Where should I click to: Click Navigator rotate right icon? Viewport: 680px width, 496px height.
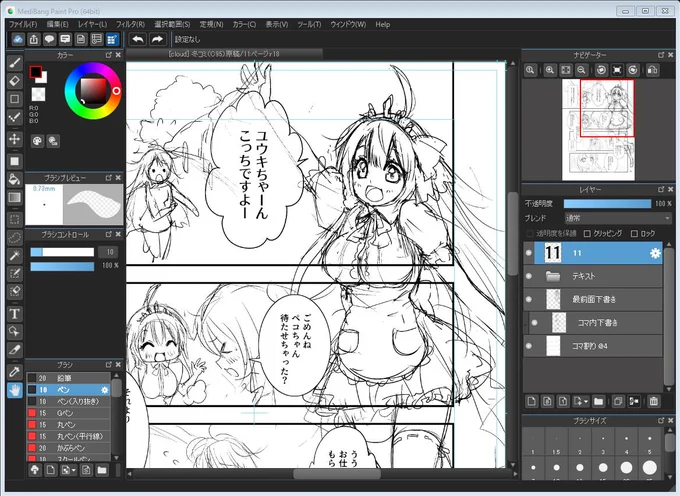coord(633,70)
